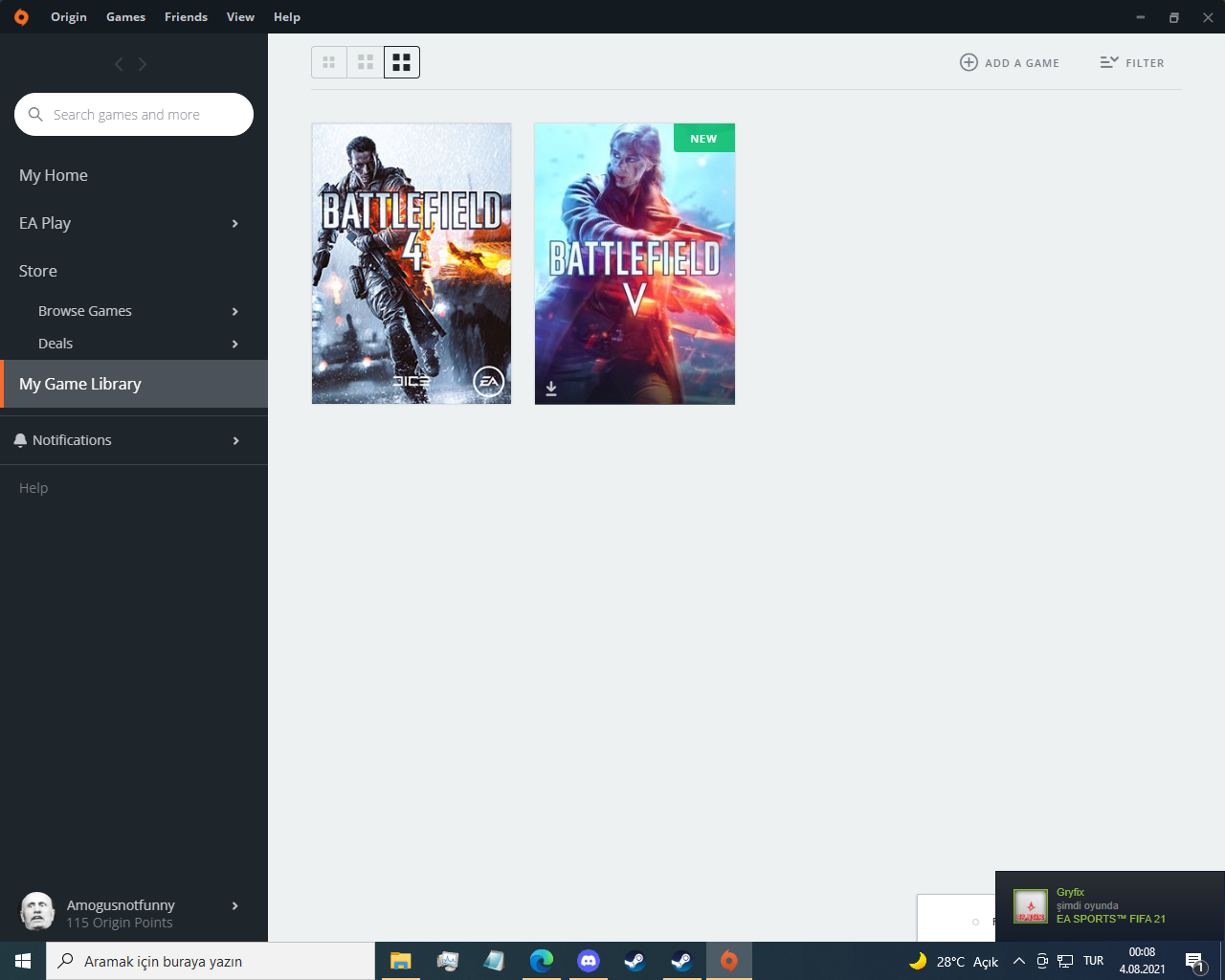Expand the EA Play submenu arrow

point(235,224)
